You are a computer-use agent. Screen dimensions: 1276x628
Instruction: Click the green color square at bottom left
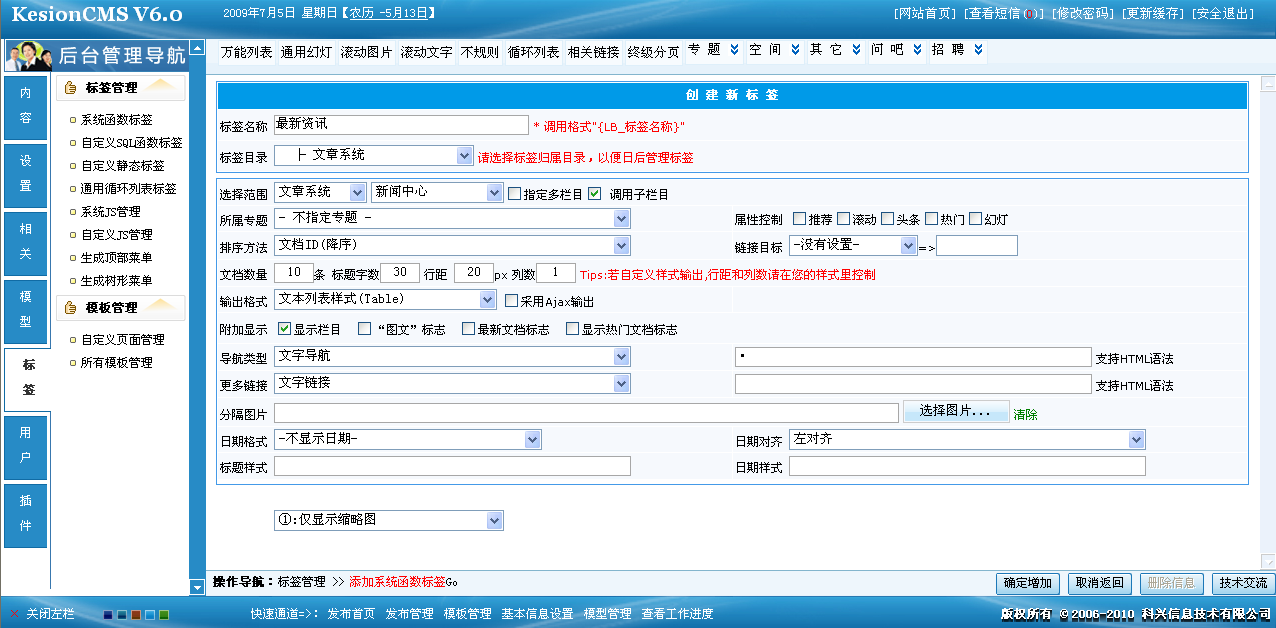coord(163,615)
